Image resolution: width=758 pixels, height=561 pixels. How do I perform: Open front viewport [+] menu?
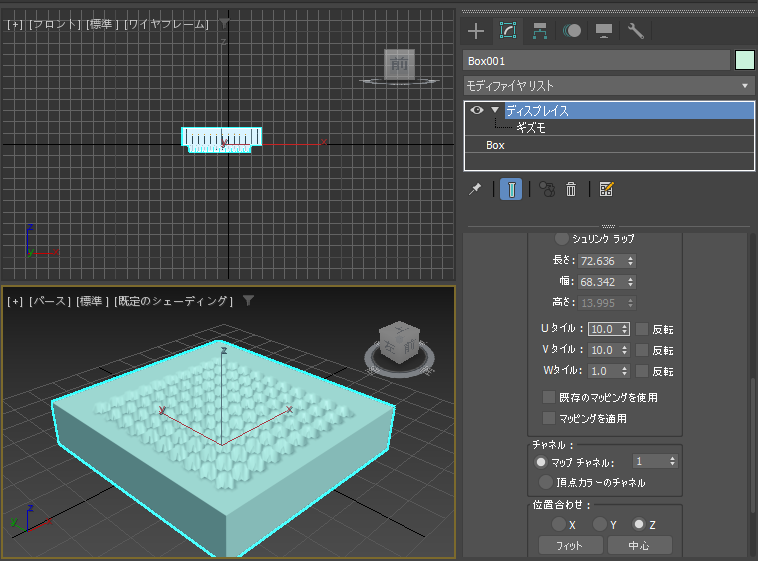[x=15, y=24]
